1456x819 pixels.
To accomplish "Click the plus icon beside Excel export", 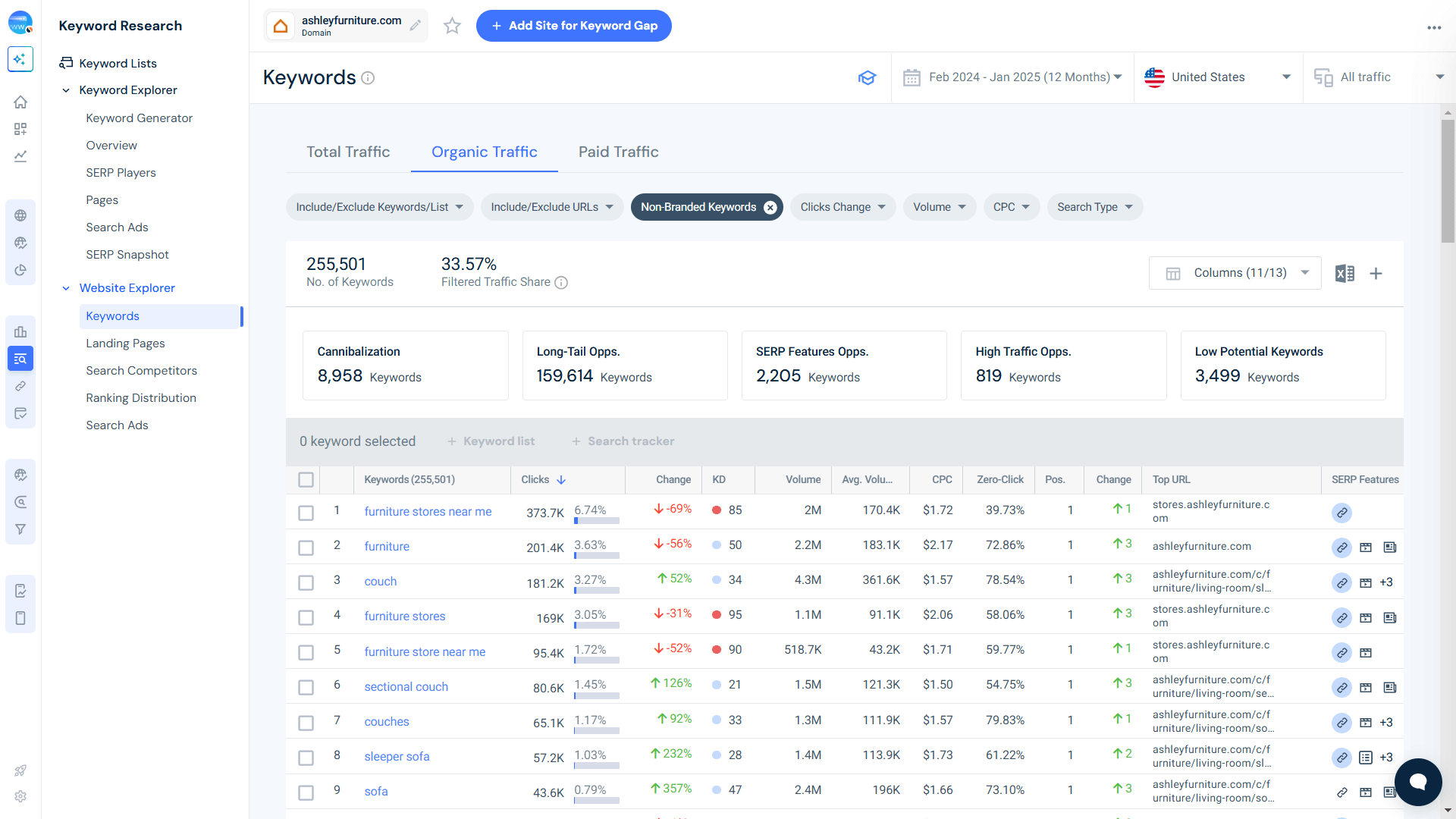I will (x=1376, y=273).
